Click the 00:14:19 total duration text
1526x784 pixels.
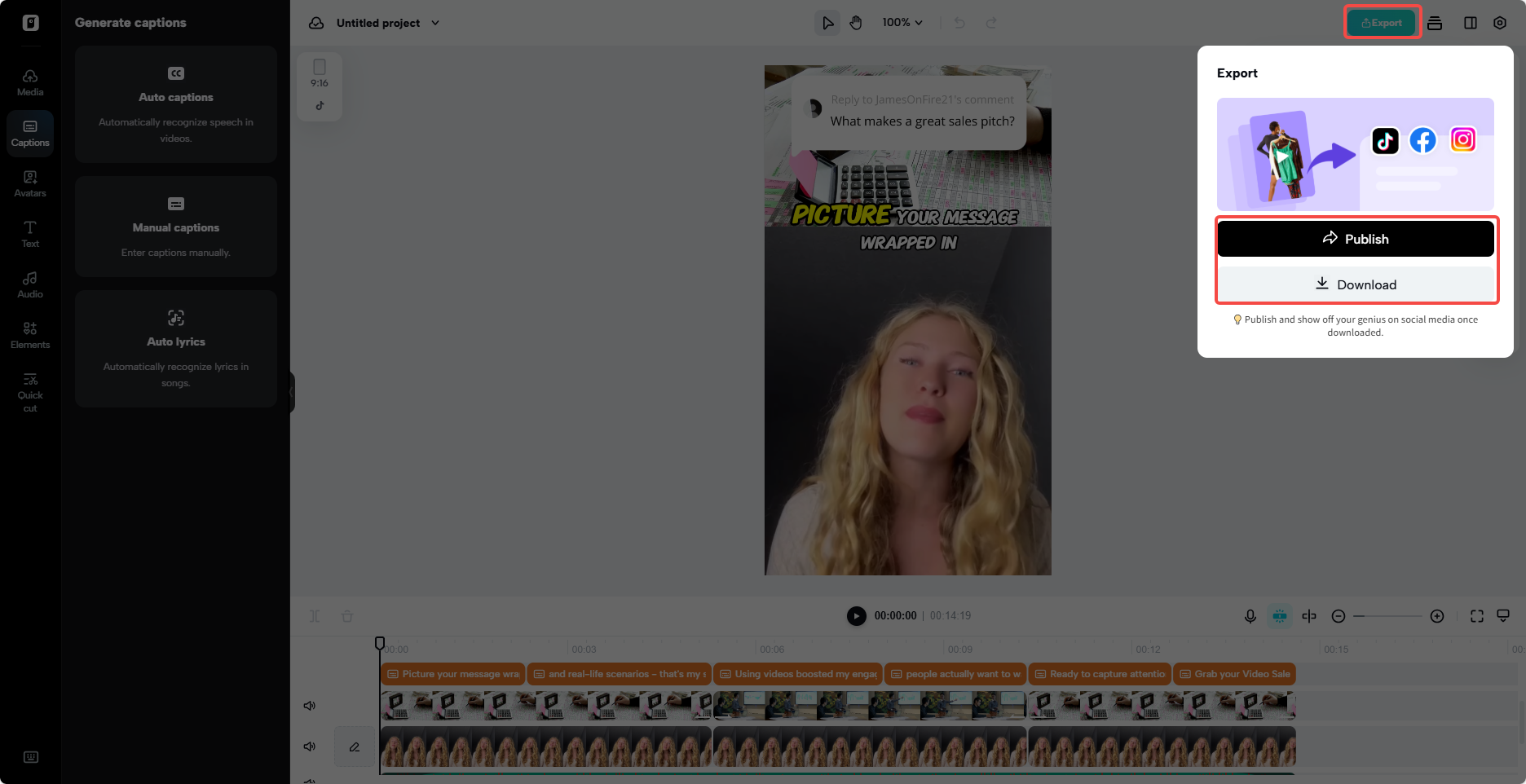tap(950, 616)
